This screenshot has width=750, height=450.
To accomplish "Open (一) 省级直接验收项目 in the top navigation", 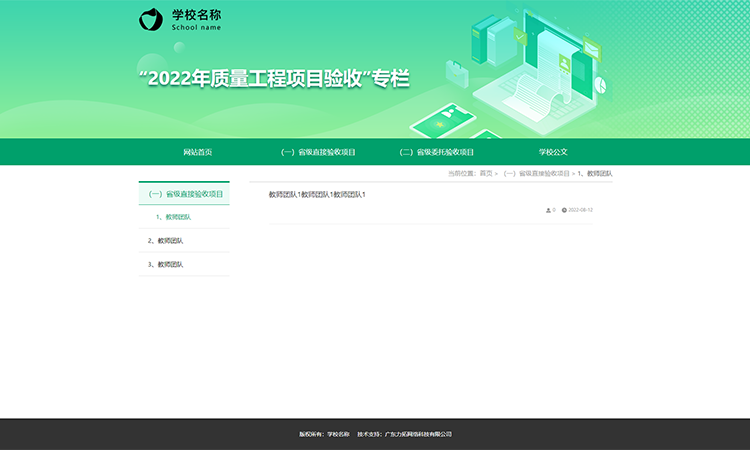I will coord(318,152).
